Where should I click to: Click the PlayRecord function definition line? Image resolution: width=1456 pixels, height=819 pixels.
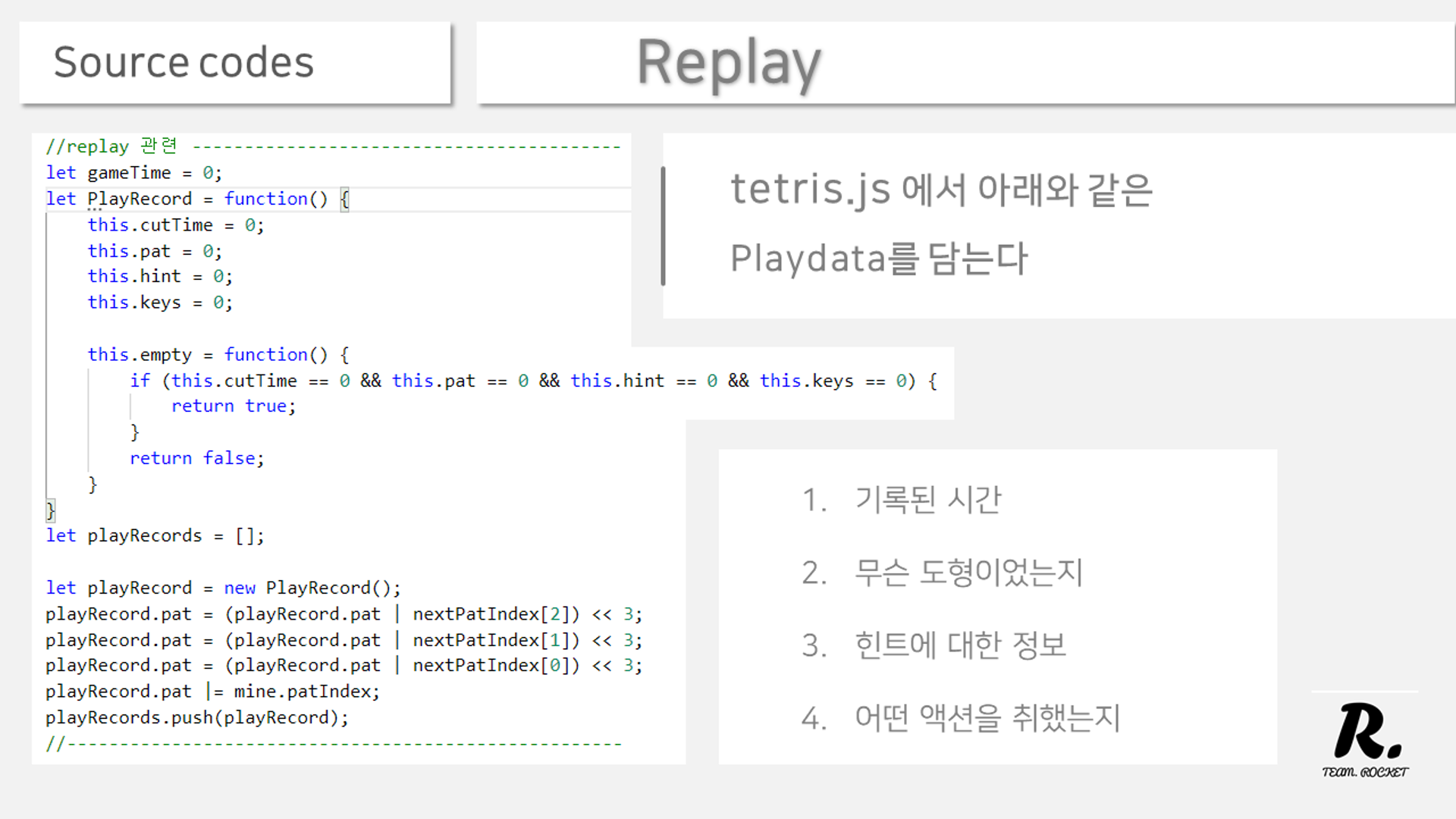pos(193,199)
